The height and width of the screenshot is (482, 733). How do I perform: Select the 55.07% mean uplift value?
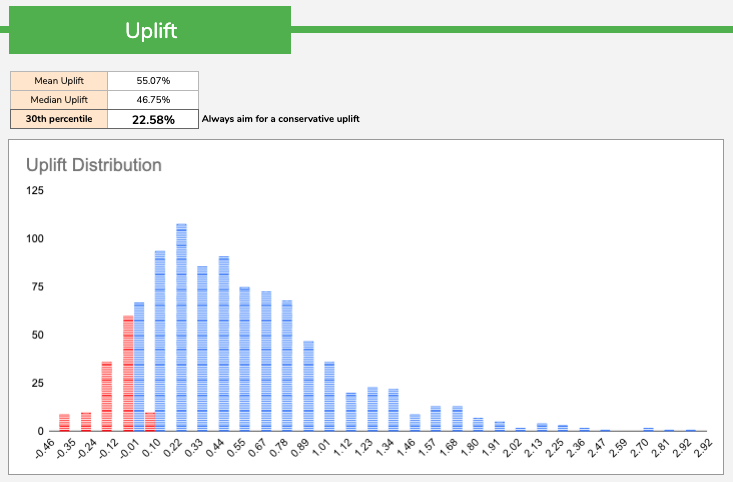153,81
